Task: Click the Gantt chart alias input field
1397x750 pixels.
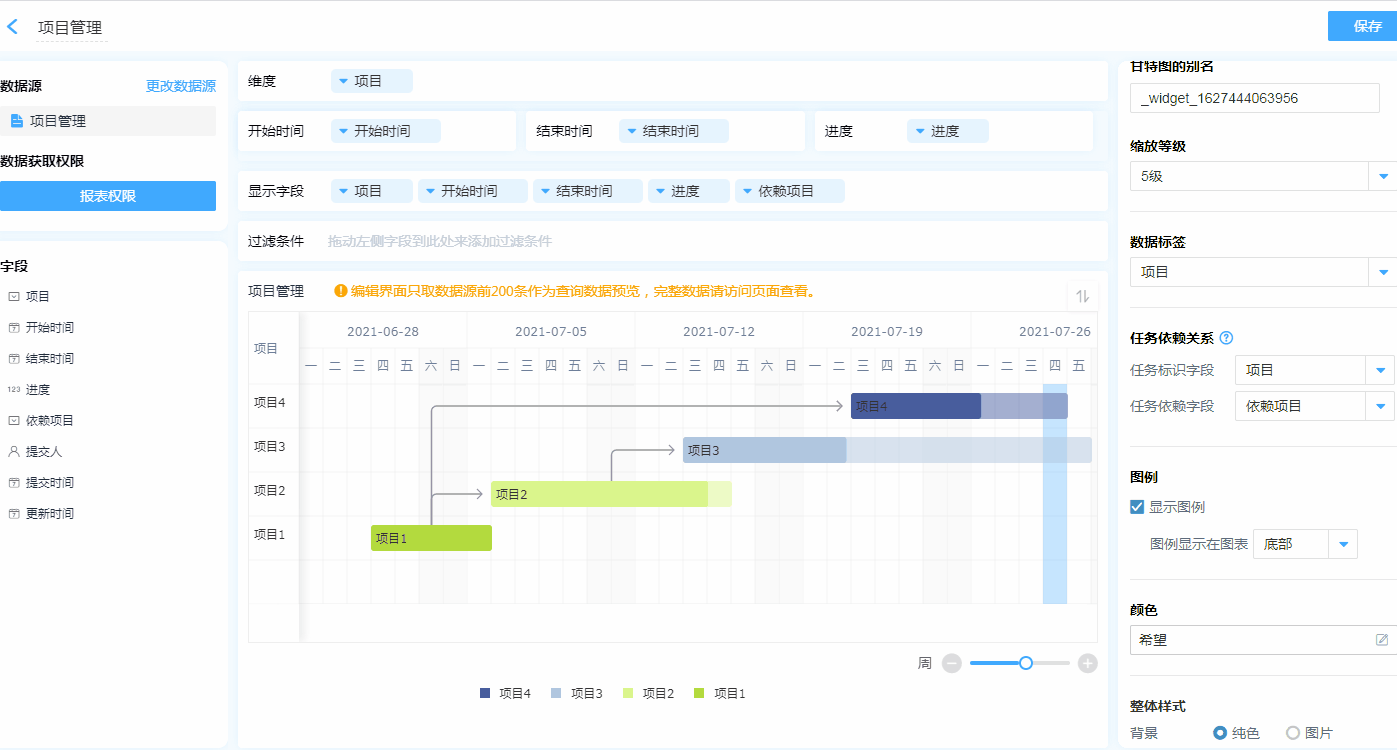Action: click(x=1254, y=98)
